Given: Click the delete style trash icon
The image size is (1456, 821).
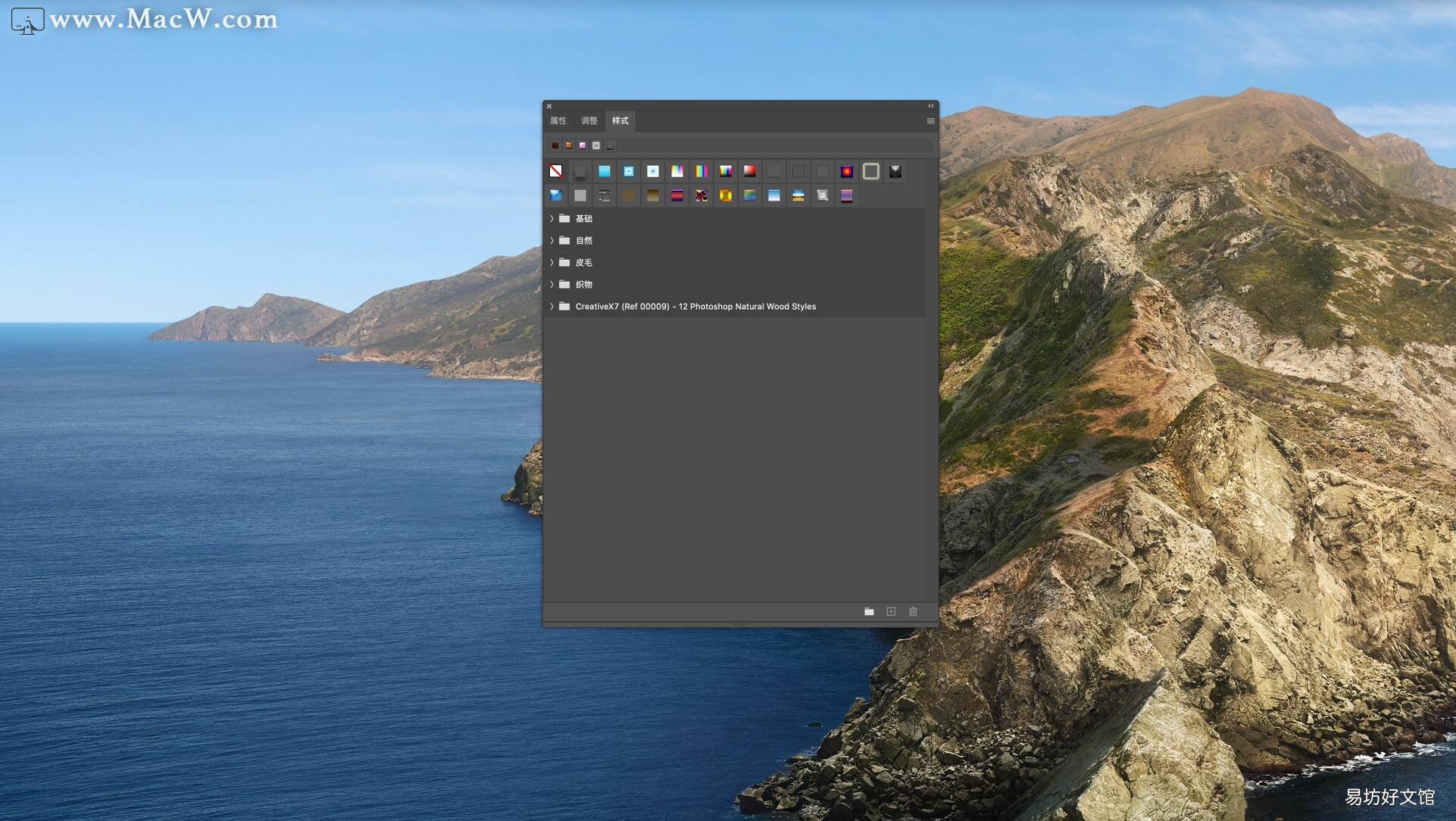Looking at the screenshot, I should [x=913, y=611].
